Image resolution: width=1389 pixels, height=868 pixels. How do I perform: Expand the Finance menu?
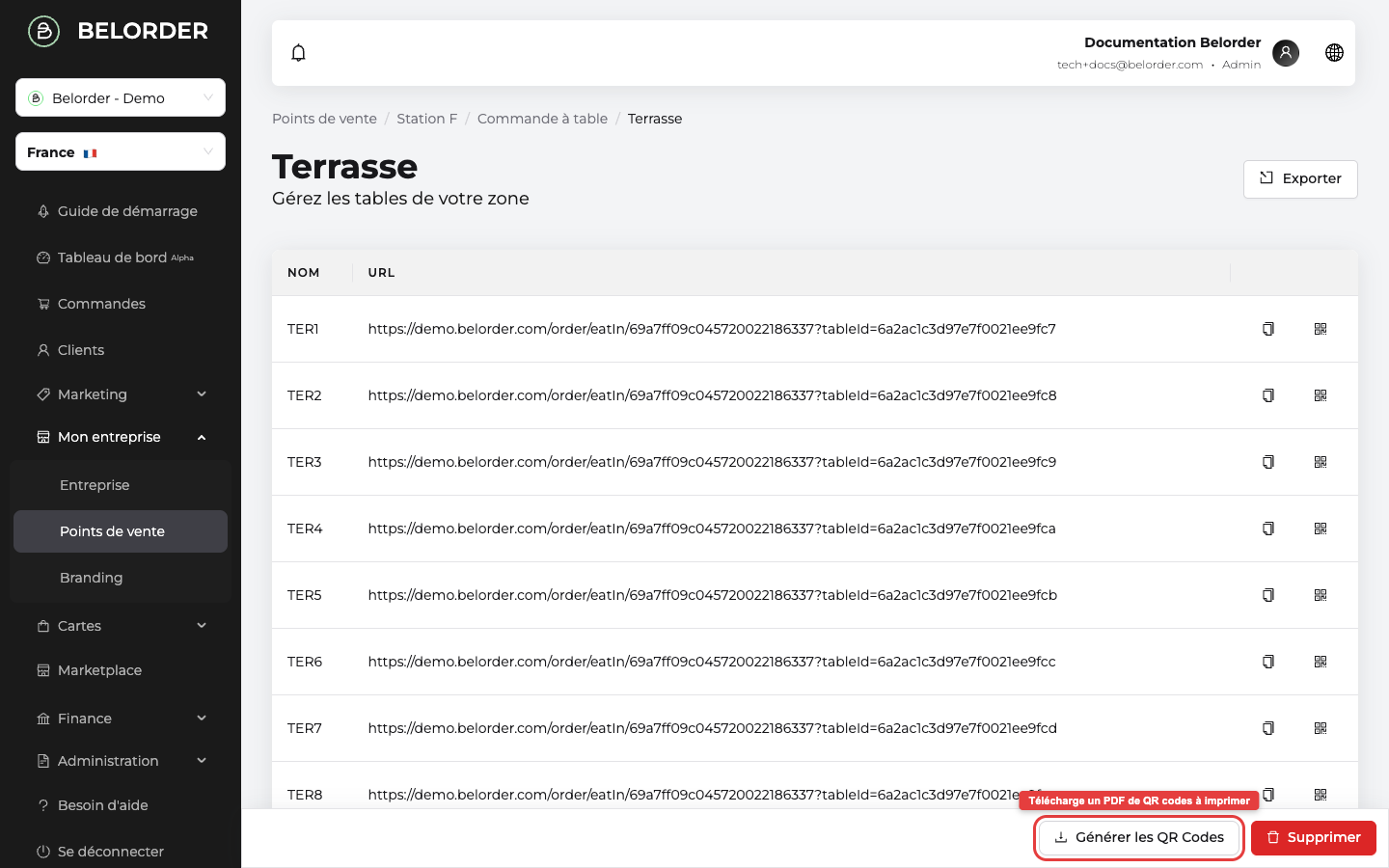pos(121,719)
